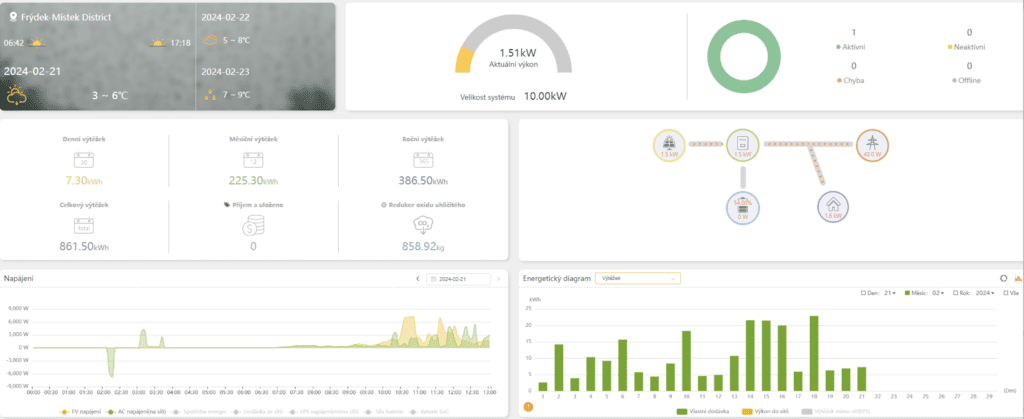
Task: Click the Napájení panel title
Action: click(x=19, y=279)
